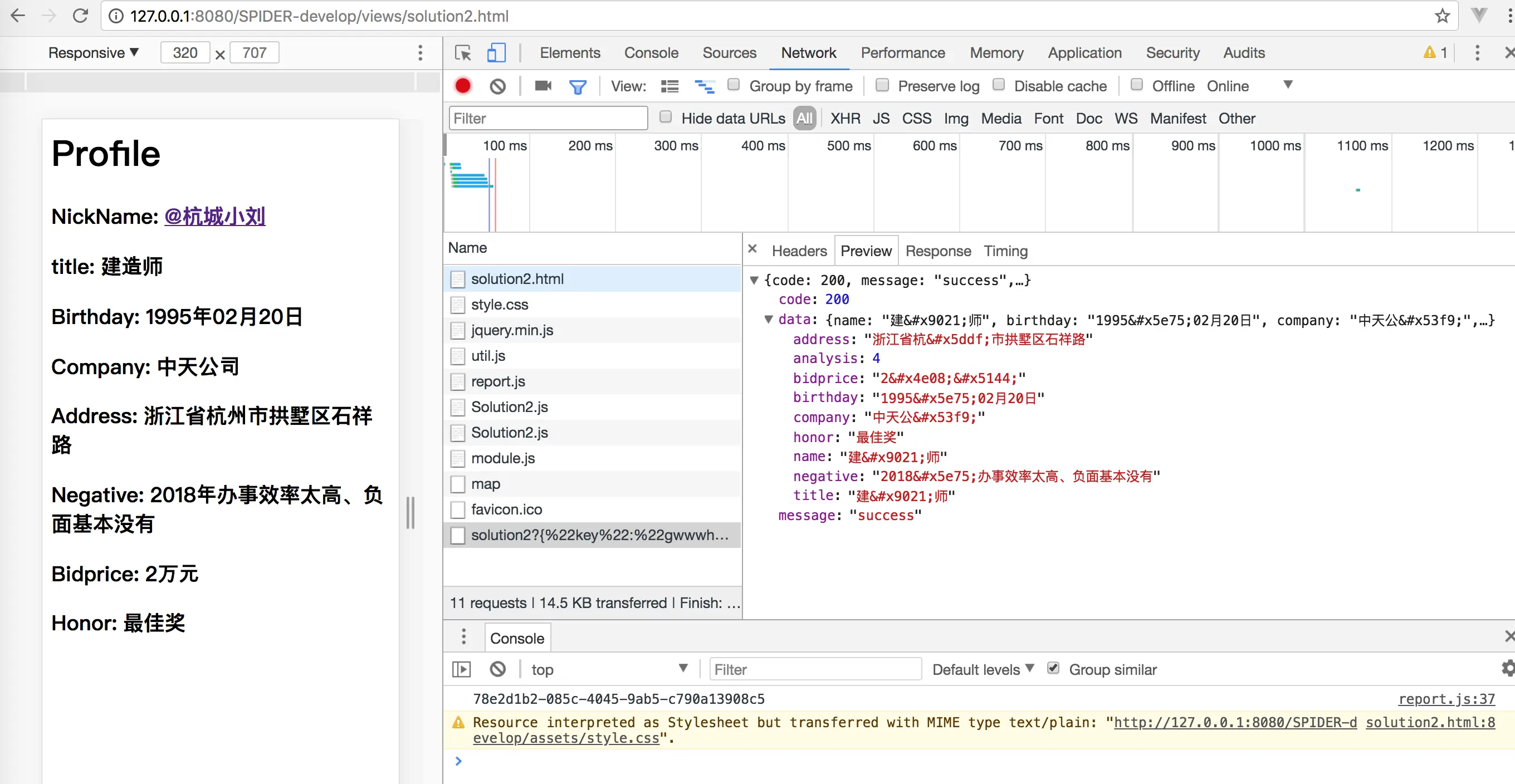Open the @杭城小刘 nickname link

[x=214, y=217]
